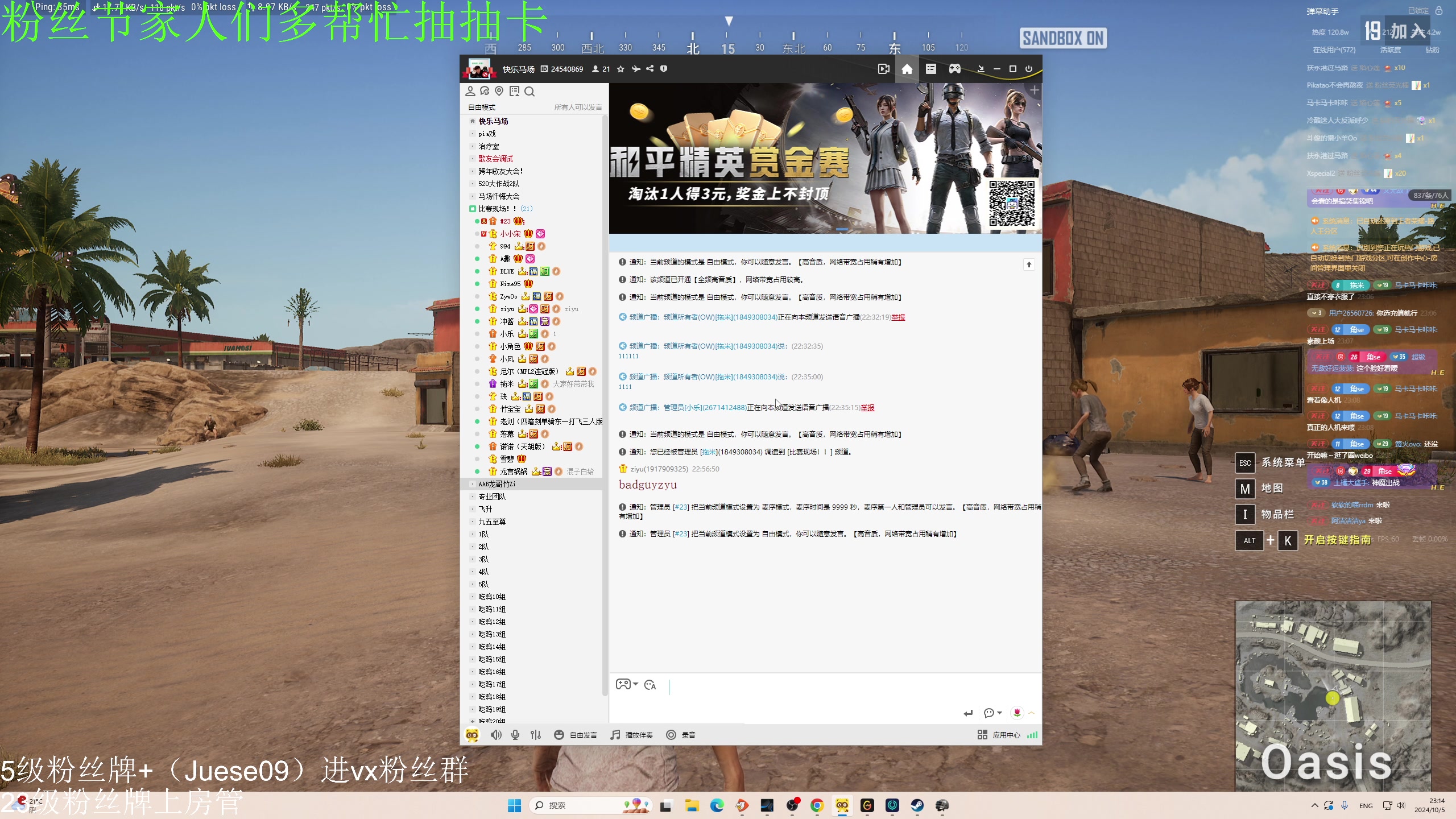Click 播放伴奏 play accompaniment
Screen dimensions: 1456x819
coord(631,735)
